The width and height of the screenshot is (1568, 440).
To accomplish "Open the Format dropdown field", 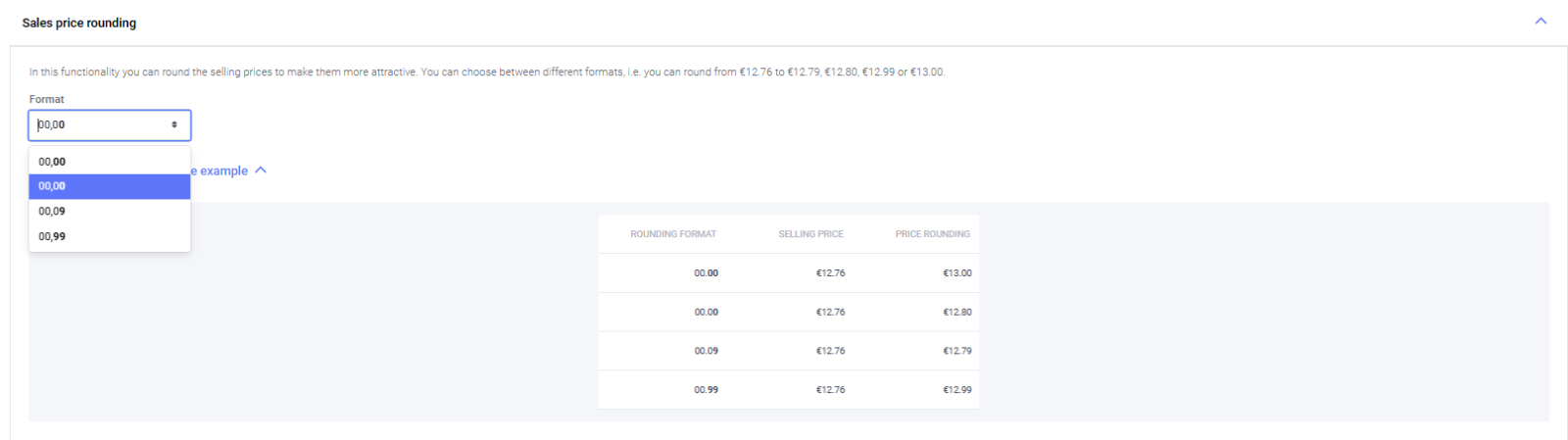I will 108,125.
